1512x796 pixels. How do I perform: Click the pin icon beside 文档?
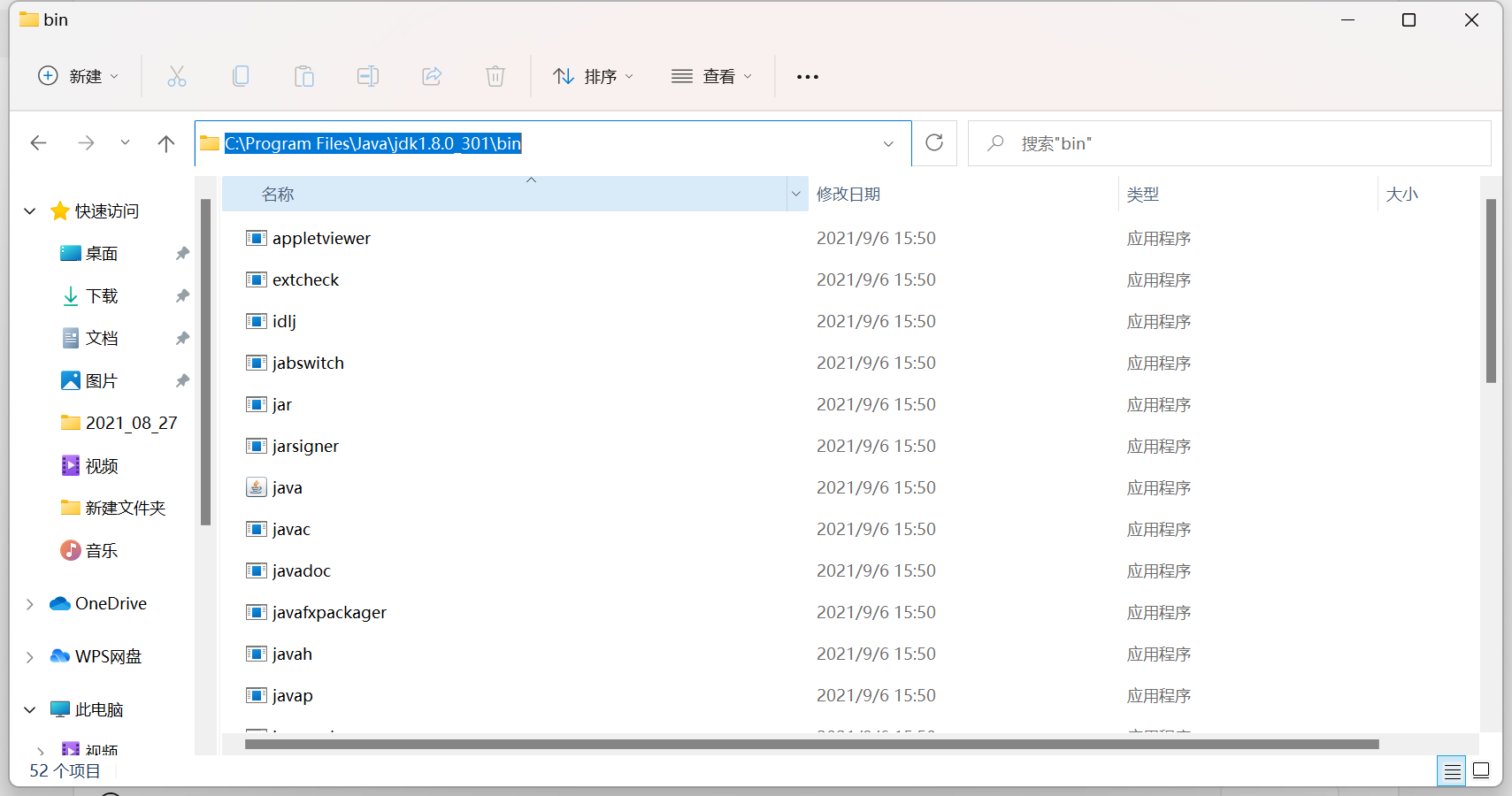tap(182, 339)
